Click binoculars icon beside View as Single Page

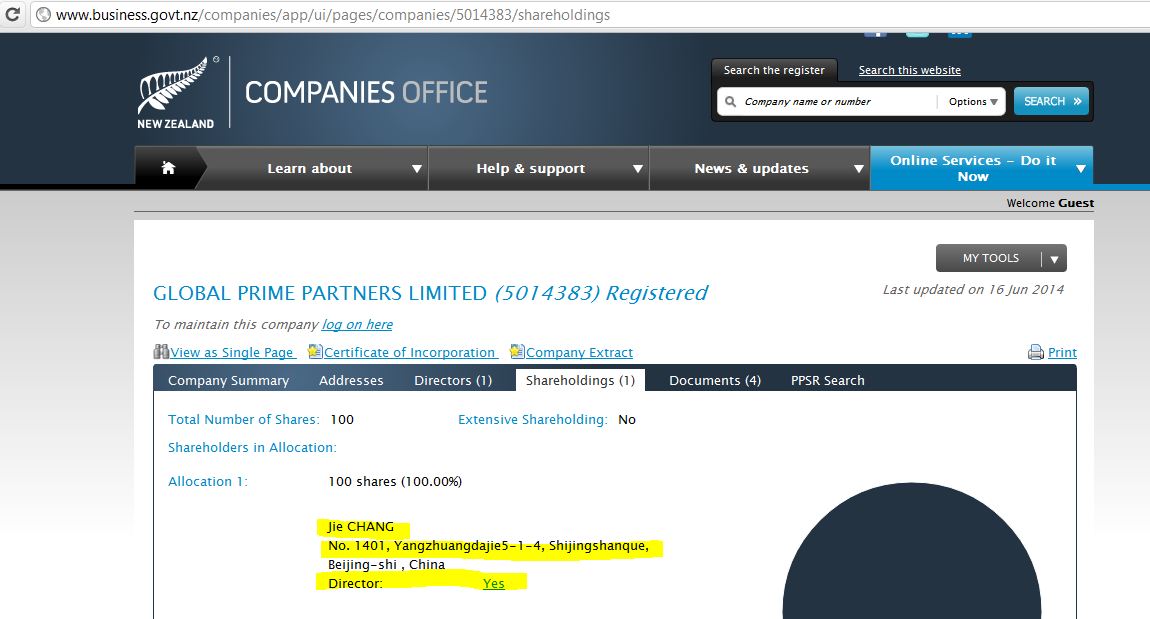click(x=161, y=351)
